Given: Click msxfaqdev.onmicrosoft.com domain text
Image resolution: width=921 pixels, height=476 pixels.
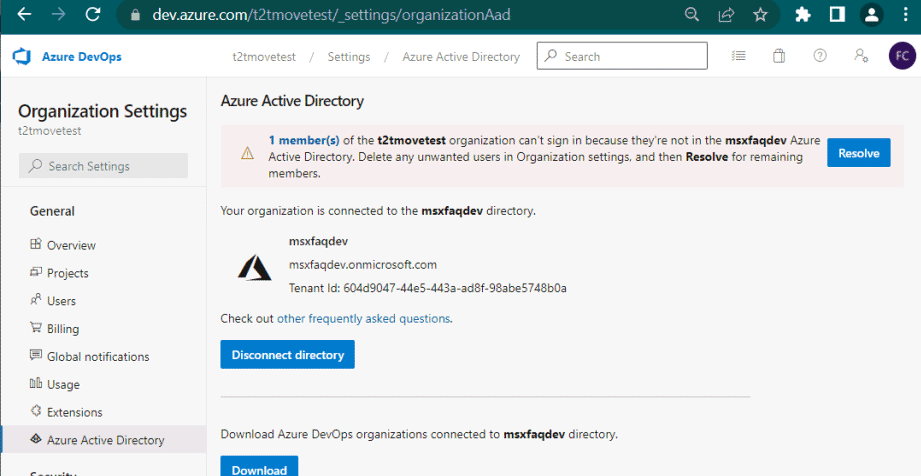Looking at the screenshot, I should [362, 264].
